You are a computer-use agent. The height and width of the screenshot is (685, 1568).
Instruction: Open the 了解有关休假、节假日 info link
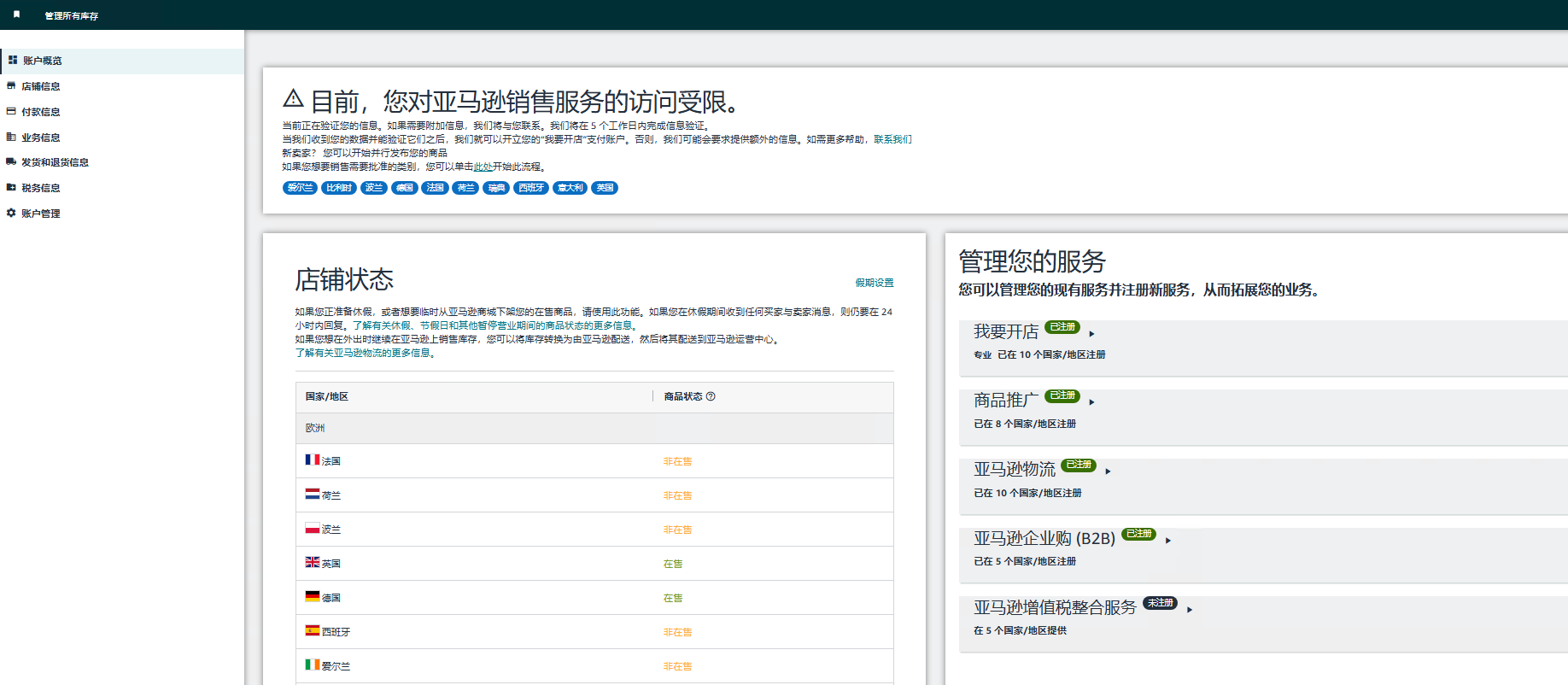(495, 325)
